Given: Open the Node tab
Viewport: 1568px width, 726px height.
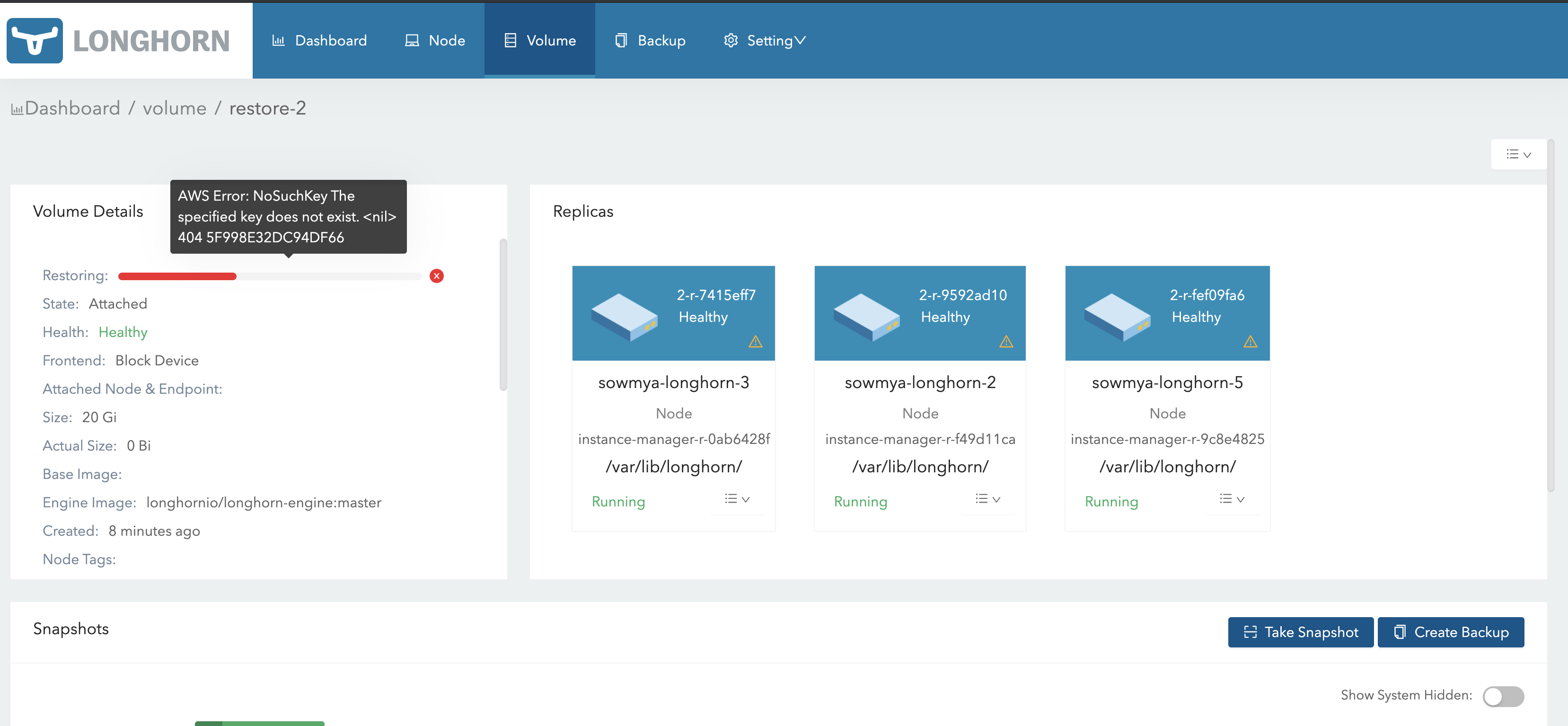Looking at the screenshot, I should tap(435, 41).
